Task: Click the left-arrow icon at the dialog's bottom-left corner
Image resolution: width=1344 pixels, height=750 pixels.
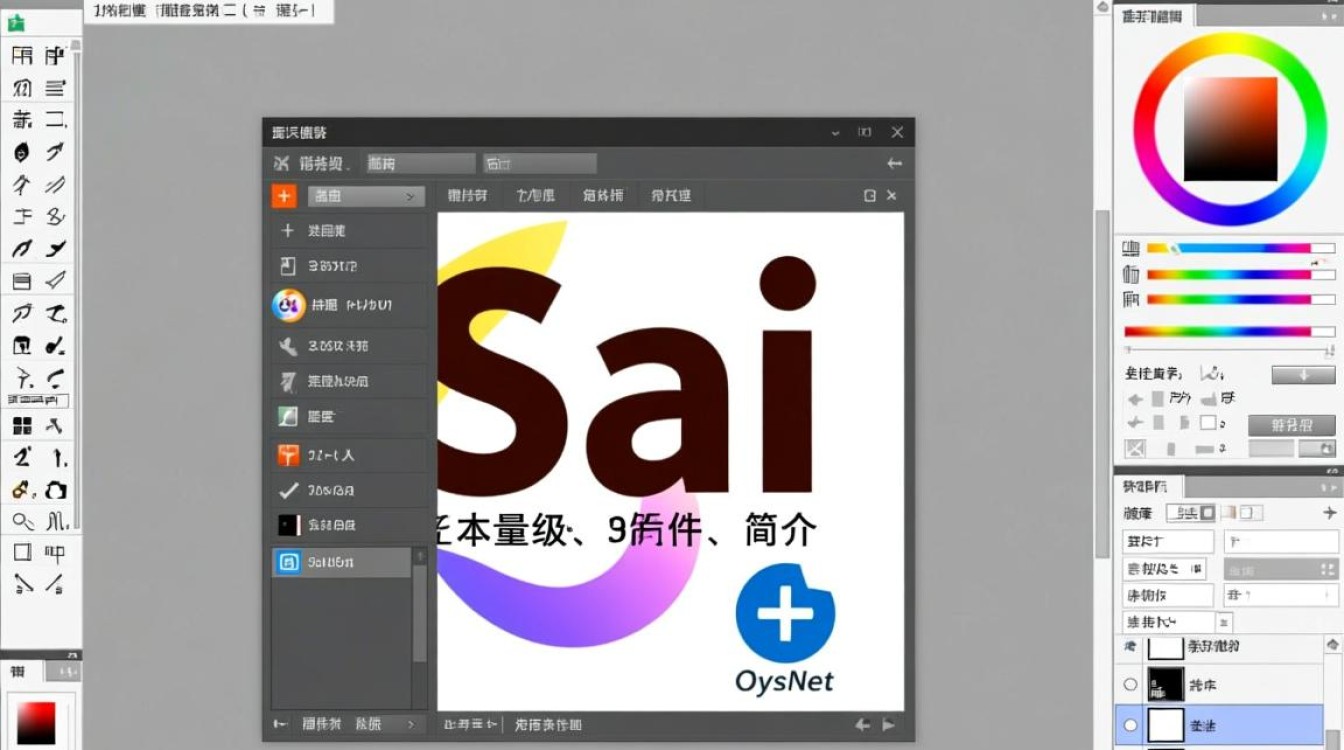Action: pos(281,724)
